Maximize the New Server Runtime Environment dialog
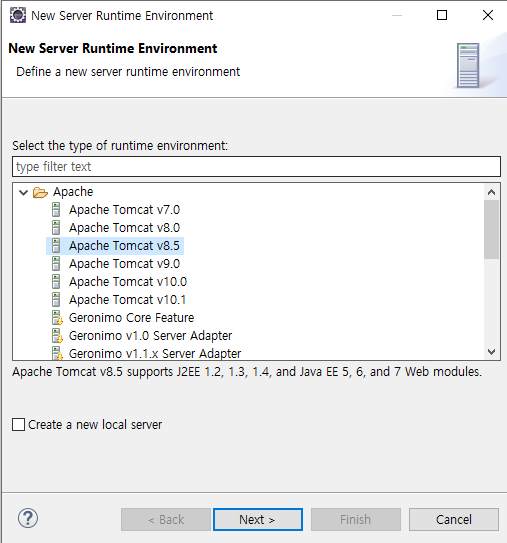Viewport: 507px width, 543px height. 442,15
